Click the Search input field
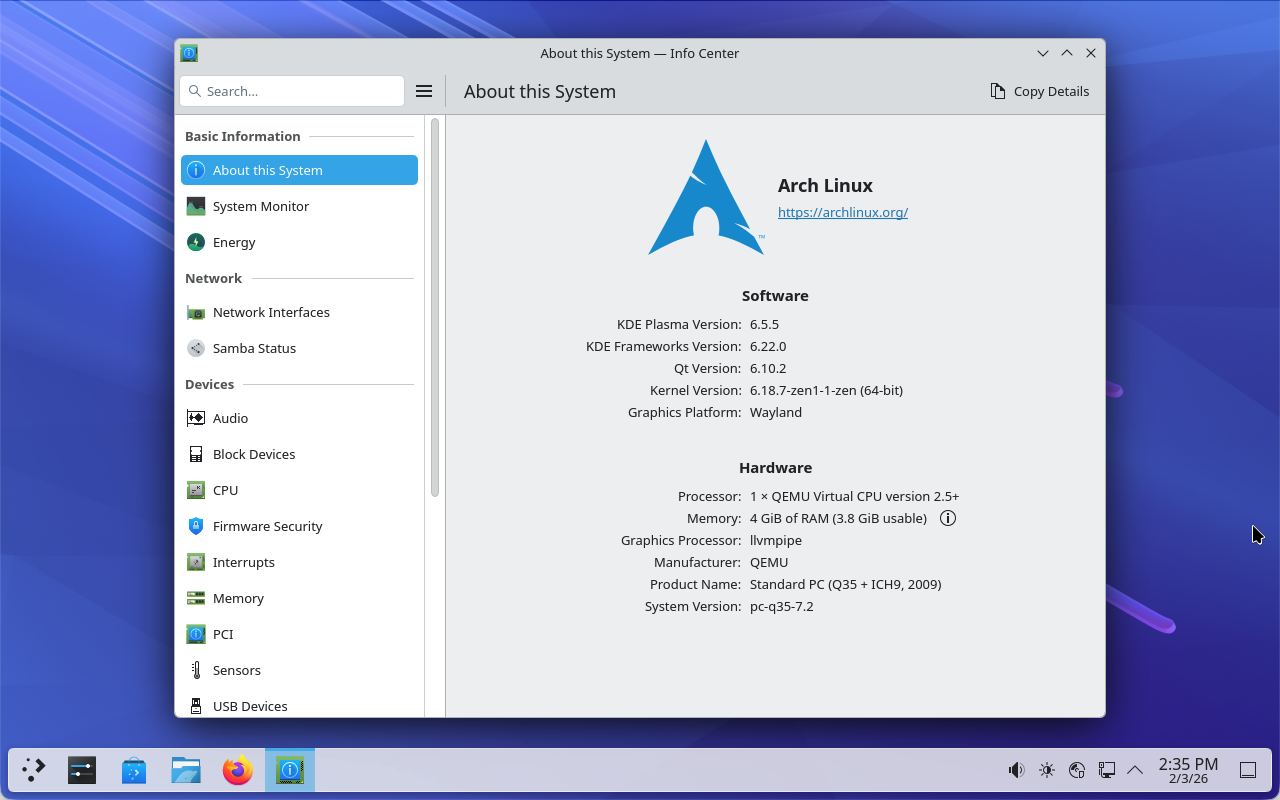The height and width of the screenshot is (800, 1280). pyautogui.click(x=292, y=91)
